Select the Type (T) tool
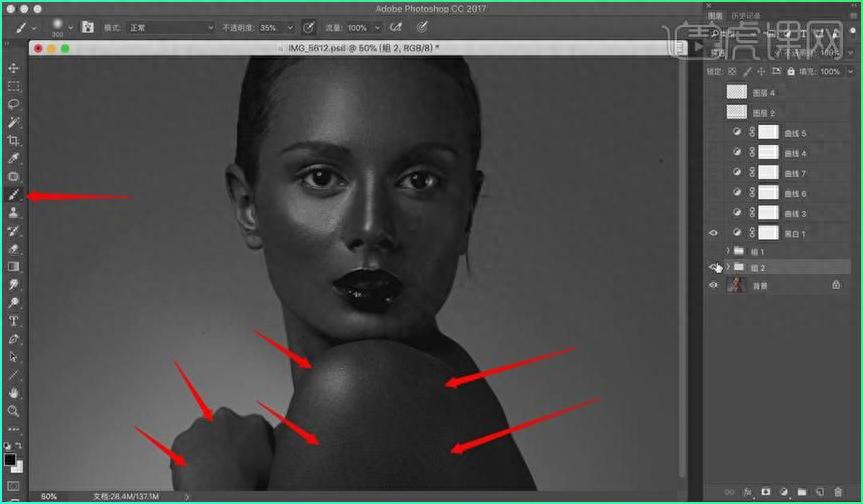 [14, 321]
